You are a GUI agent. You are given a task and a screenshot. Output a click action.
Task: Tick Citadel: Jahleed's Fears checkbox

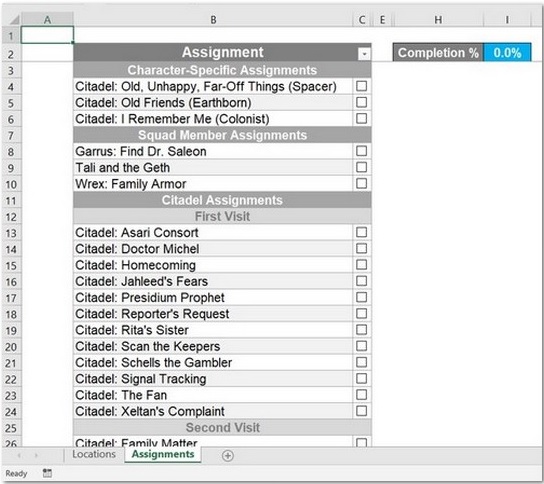pyautogui.click(x=361, y=281)
